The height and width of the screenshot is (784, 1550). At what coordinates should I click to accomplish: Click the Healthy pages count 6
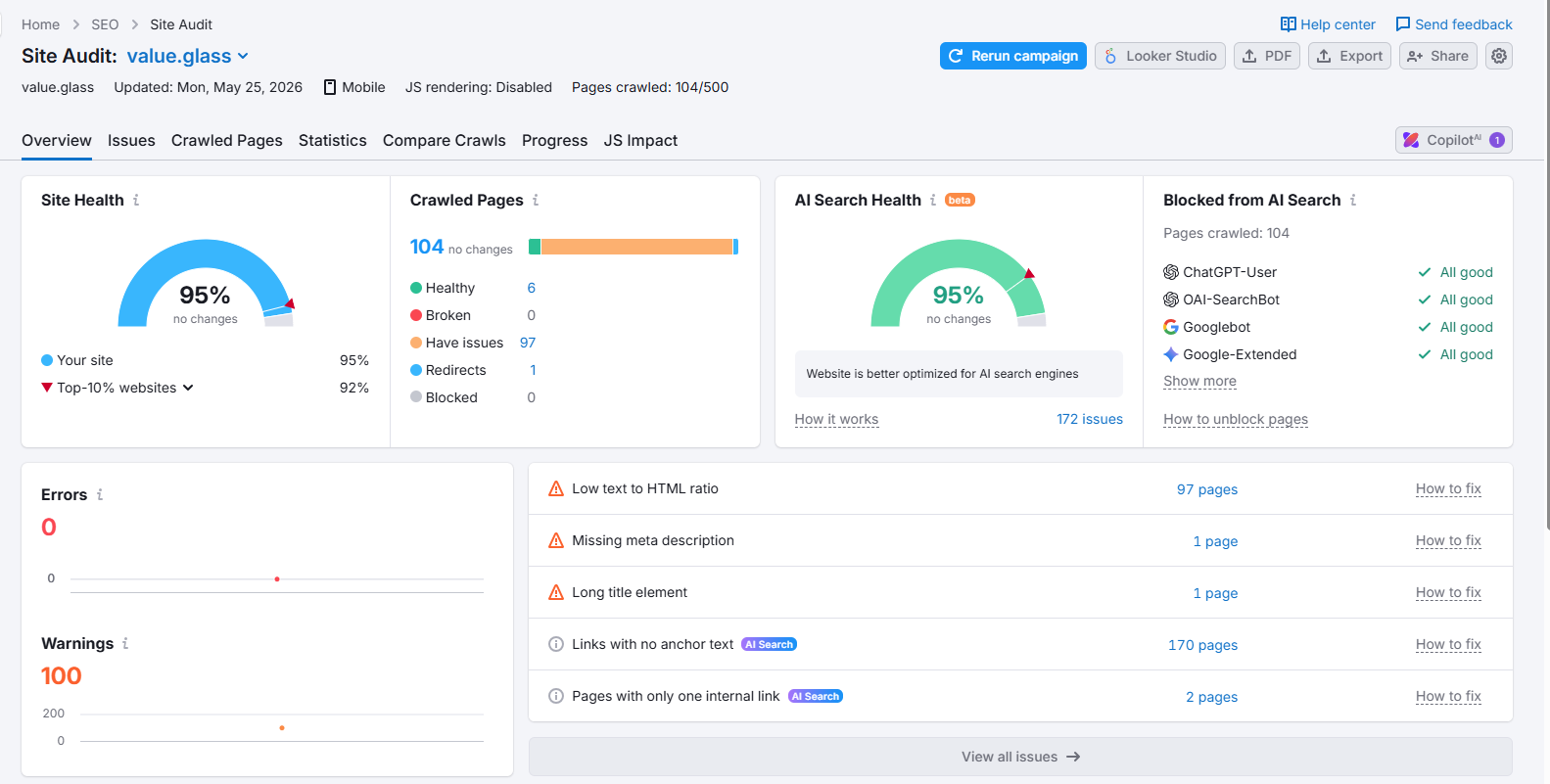532,288
